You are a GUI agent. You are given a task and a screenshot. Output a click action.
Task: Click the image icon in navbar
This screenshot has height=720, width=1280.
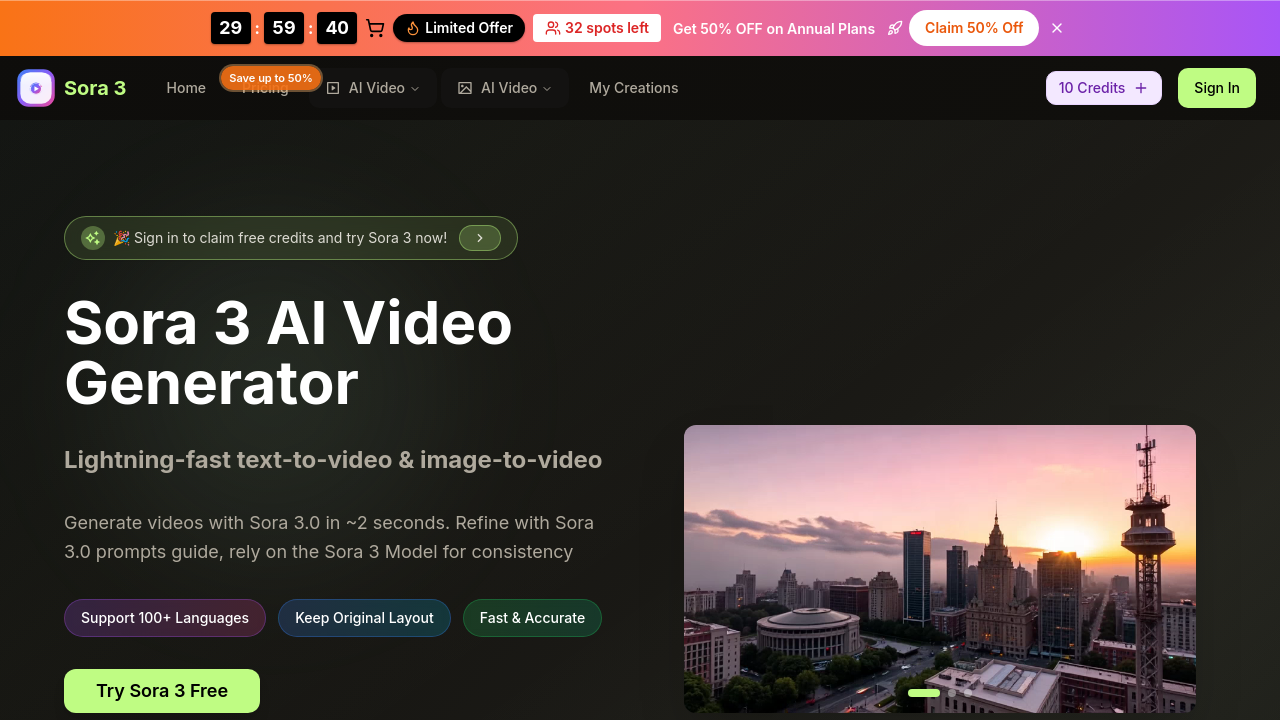(x=465, y=88)
